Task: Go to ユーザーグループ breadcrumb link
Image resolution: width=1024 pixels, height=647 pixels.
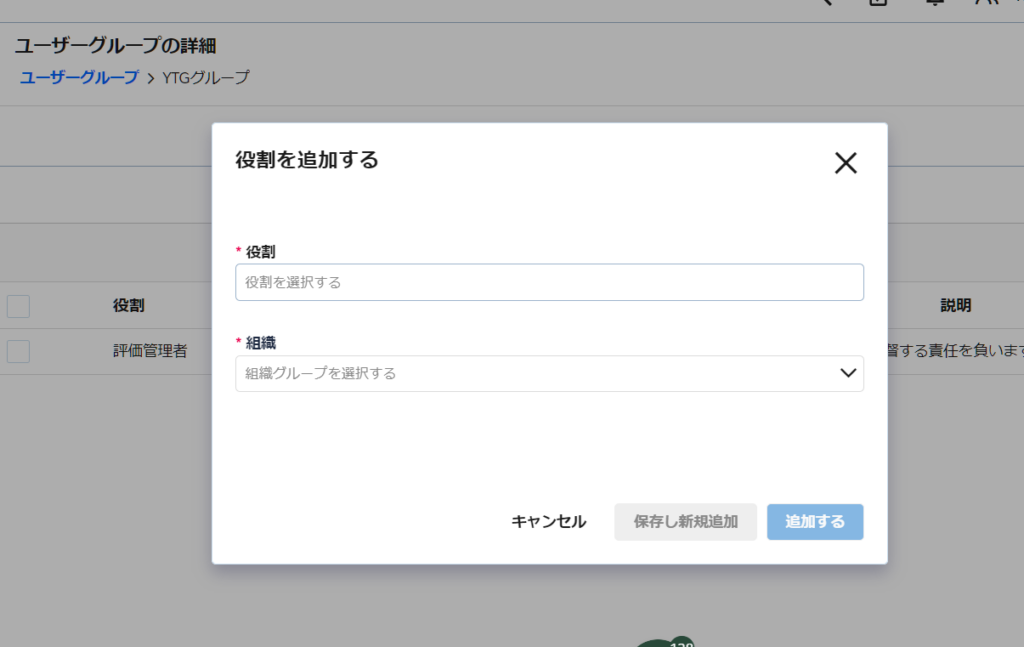Action: (x=79, y=77)
